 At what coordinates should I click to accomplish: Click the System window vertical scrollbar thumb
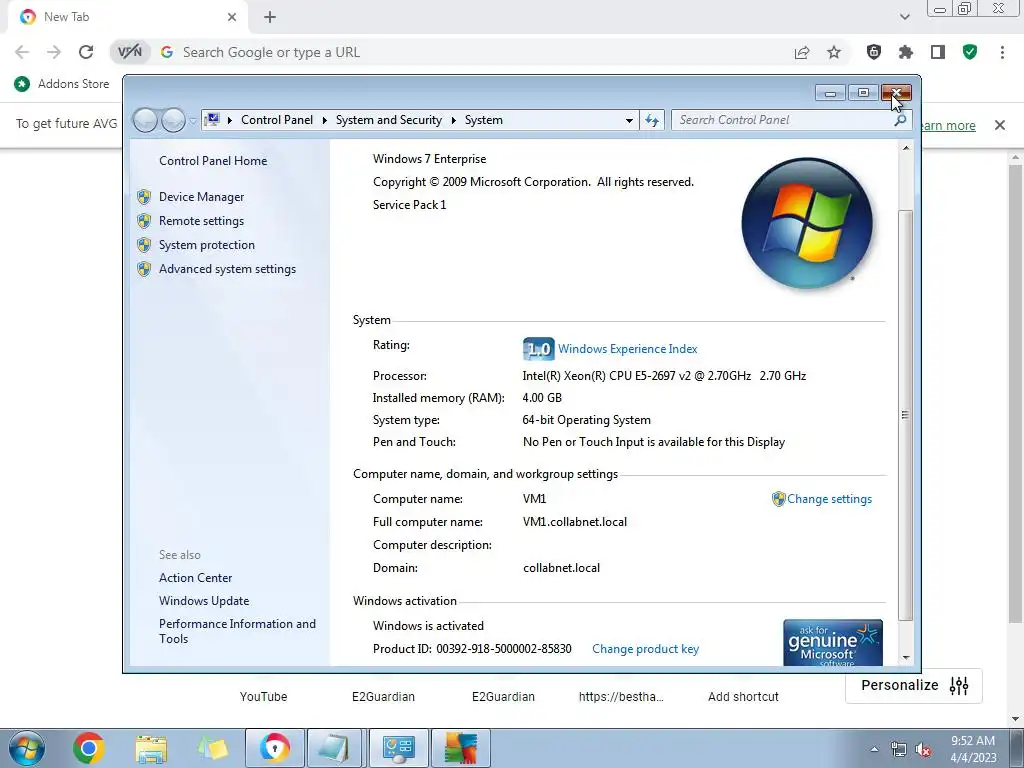[906, 415]
